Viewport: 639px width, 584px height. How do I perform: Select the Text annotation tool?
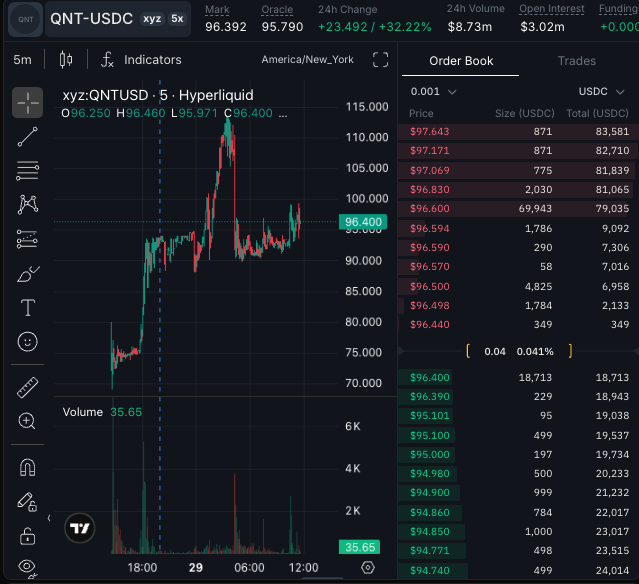[x=27, y=307]
